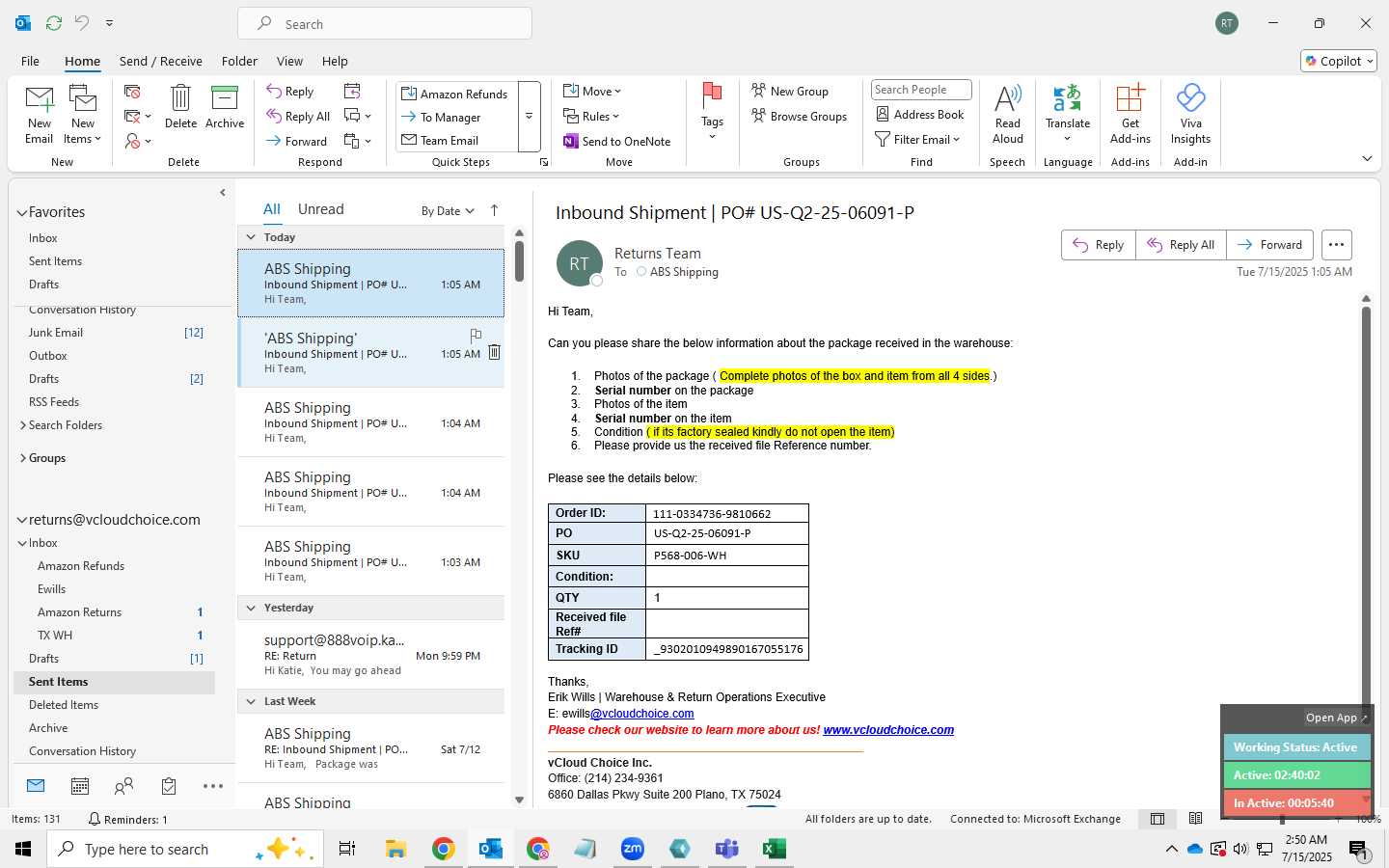Image resolution: width=1389 pixels, height=868 pixels.
Task: Open the Move dropdown
Action: (593, 91)
